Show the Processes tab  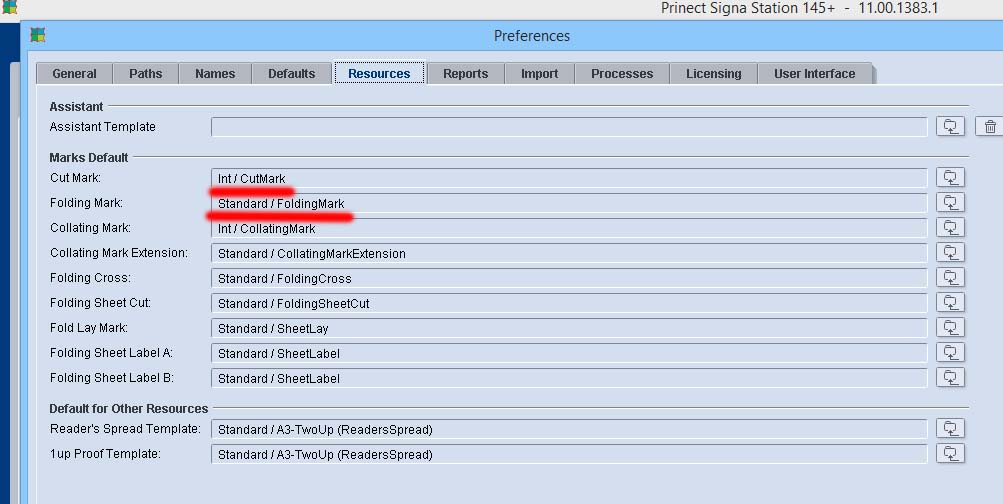pos(622,74)
